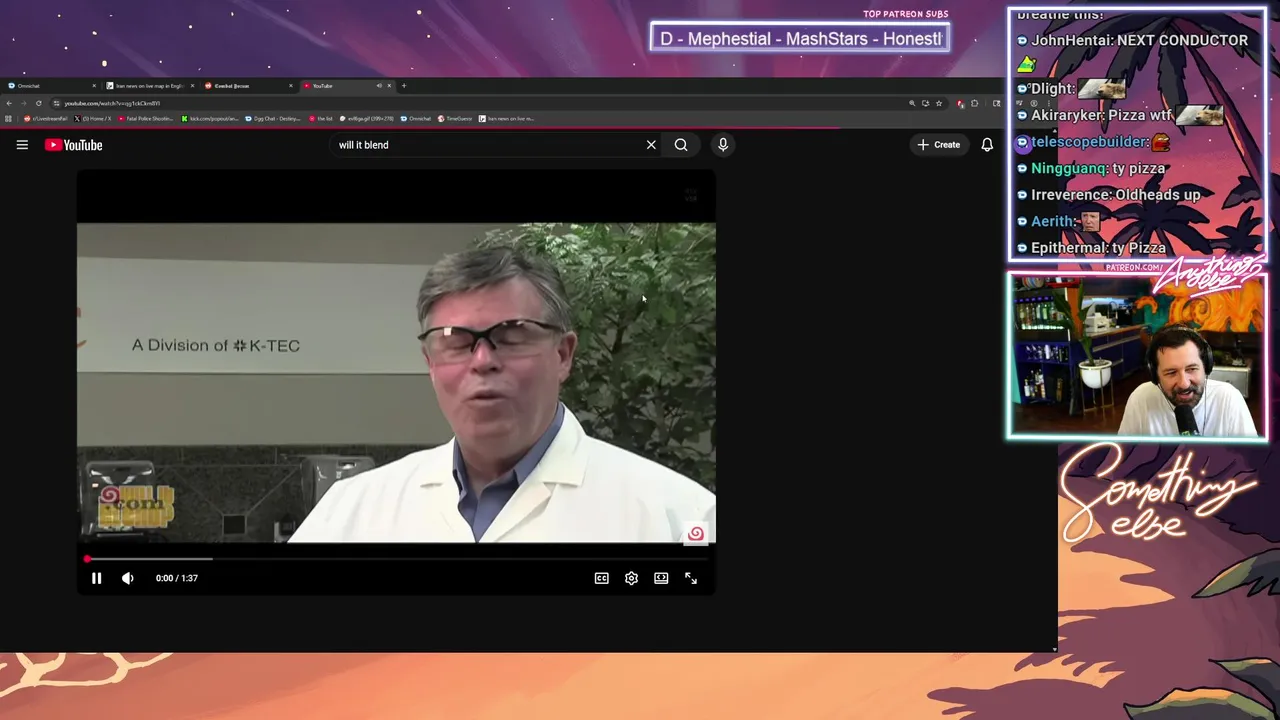Open the tab search icon in toolbar
The height and width of the screenshot is (720, 1280).
coord(996,103)
